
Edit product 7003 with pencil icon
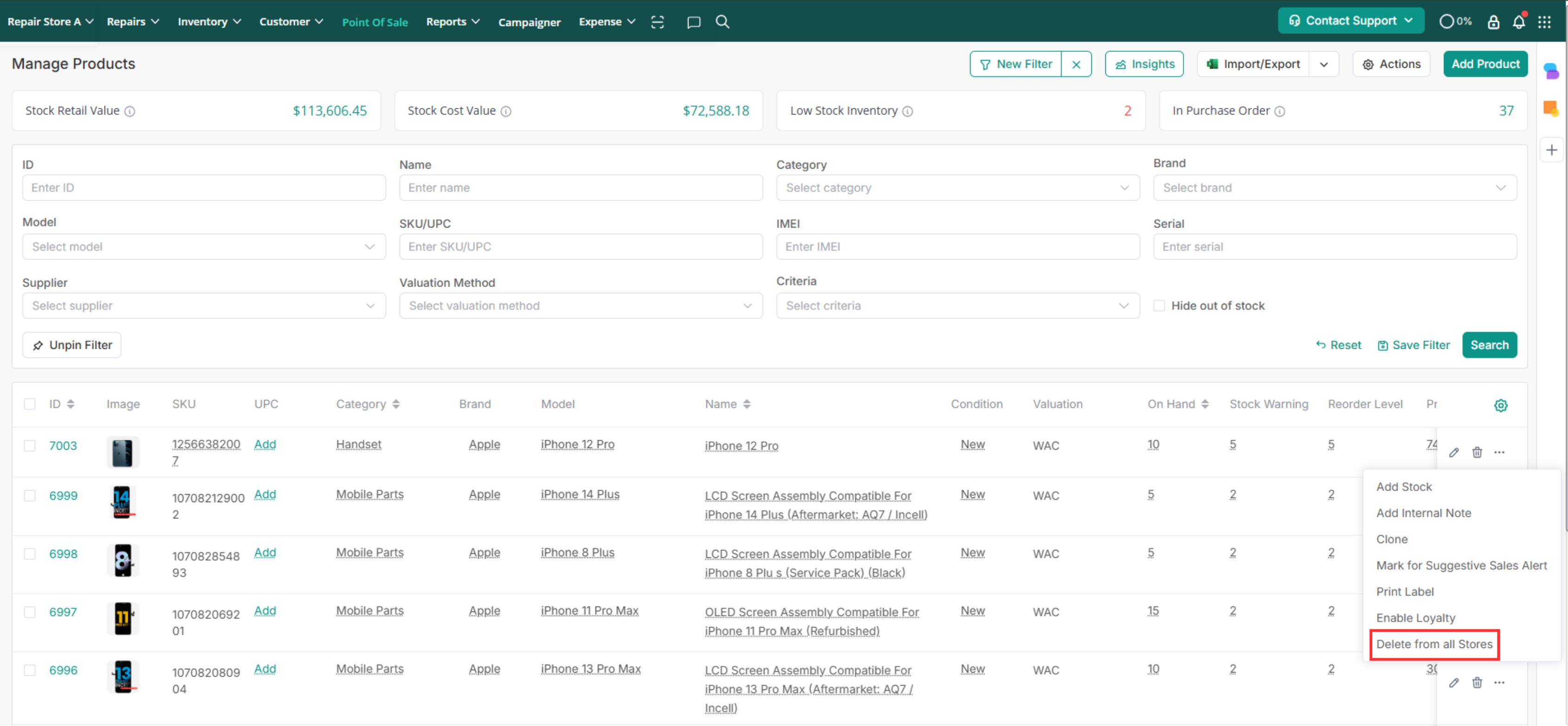[x=1454, y=452]
